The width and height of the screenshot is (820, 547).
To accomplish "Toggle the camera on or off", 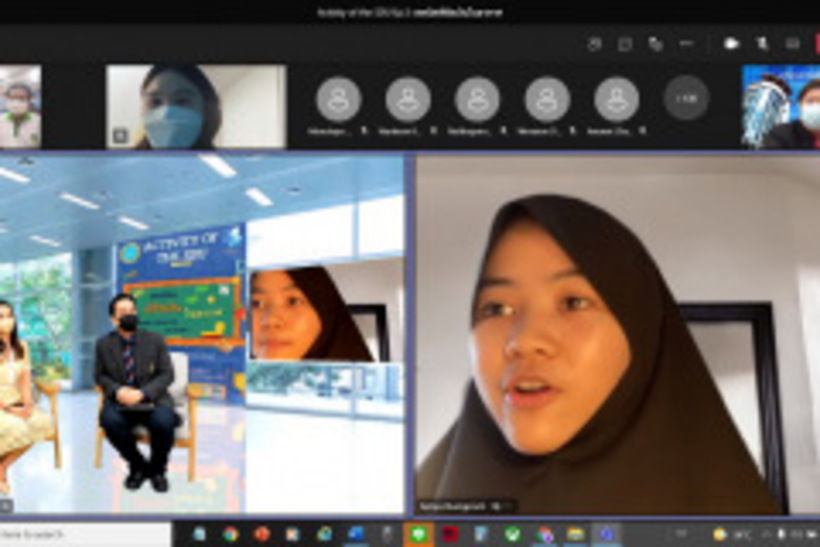I will (732, 44).
